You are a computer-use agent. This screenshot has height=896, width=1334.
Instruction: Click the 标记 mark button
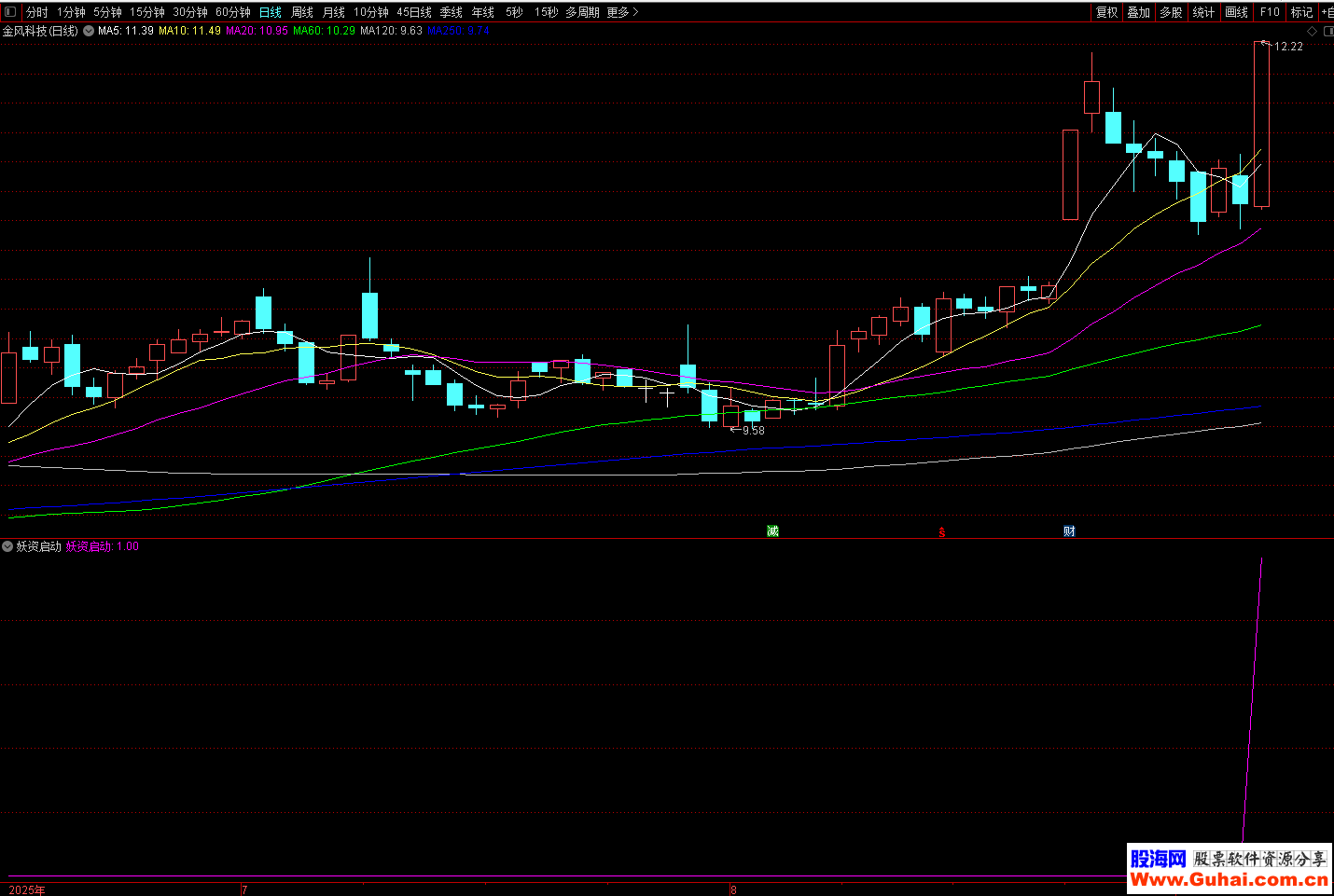tap(1302, 12)
